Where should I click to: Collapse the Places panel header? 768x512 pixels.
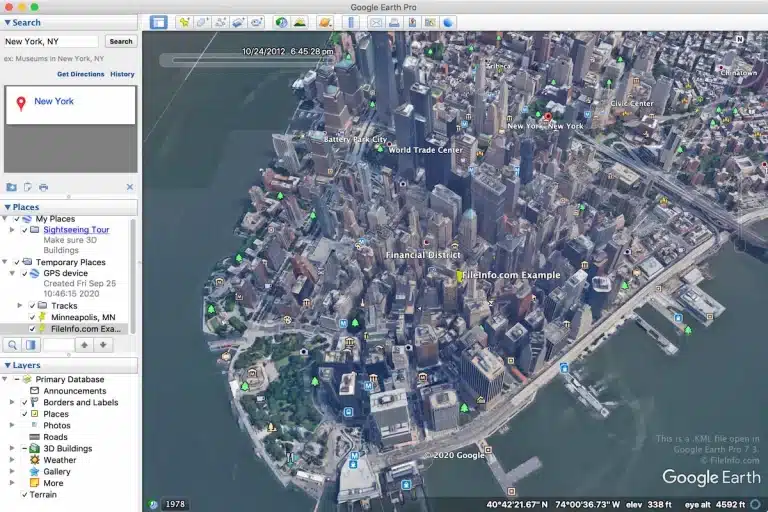(x=7, y=208)
